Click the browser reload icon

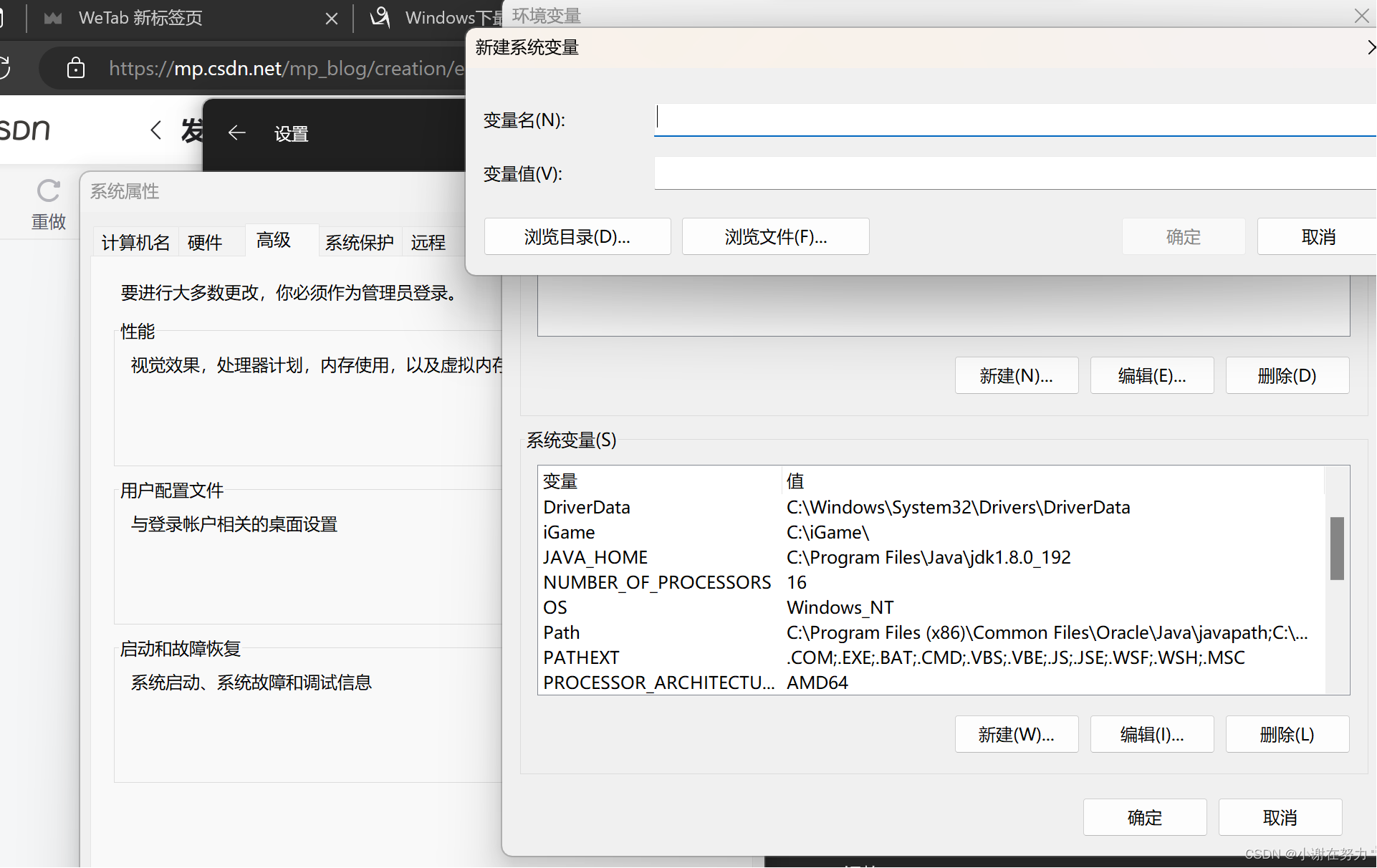point(4,68)
